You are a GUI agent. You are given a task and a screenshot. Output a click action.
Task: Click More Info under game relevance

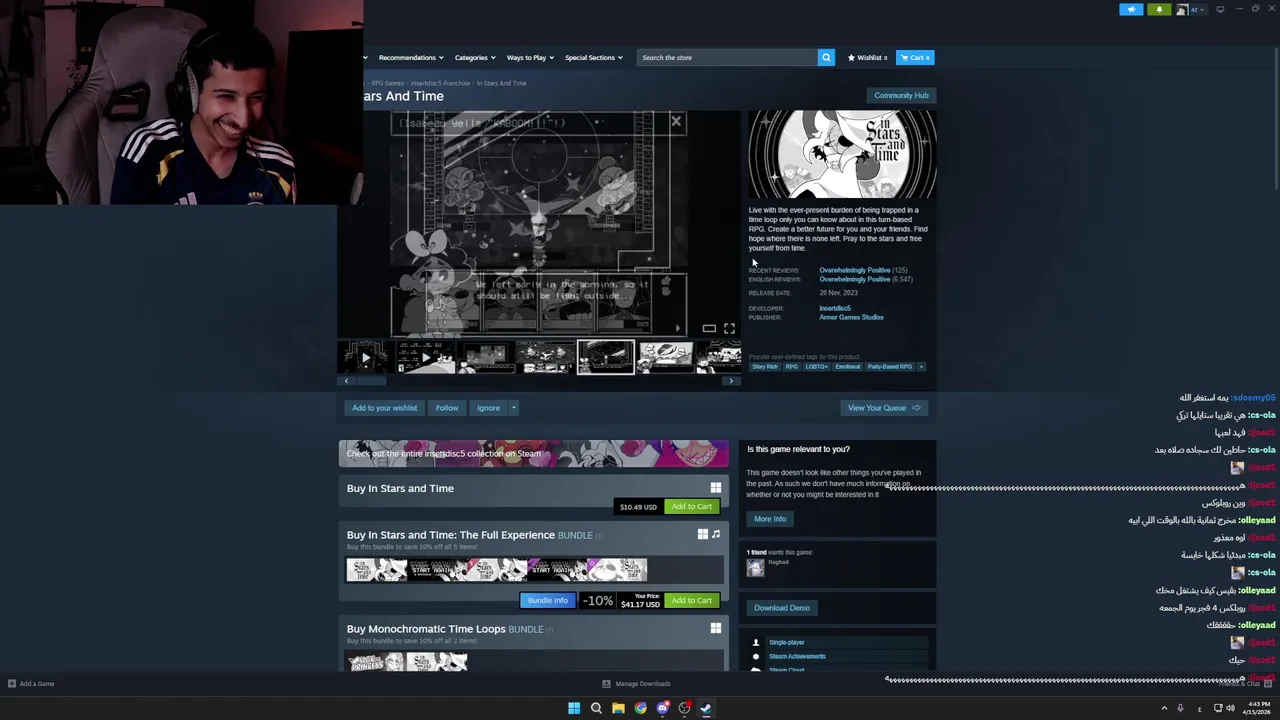(770, 519)
